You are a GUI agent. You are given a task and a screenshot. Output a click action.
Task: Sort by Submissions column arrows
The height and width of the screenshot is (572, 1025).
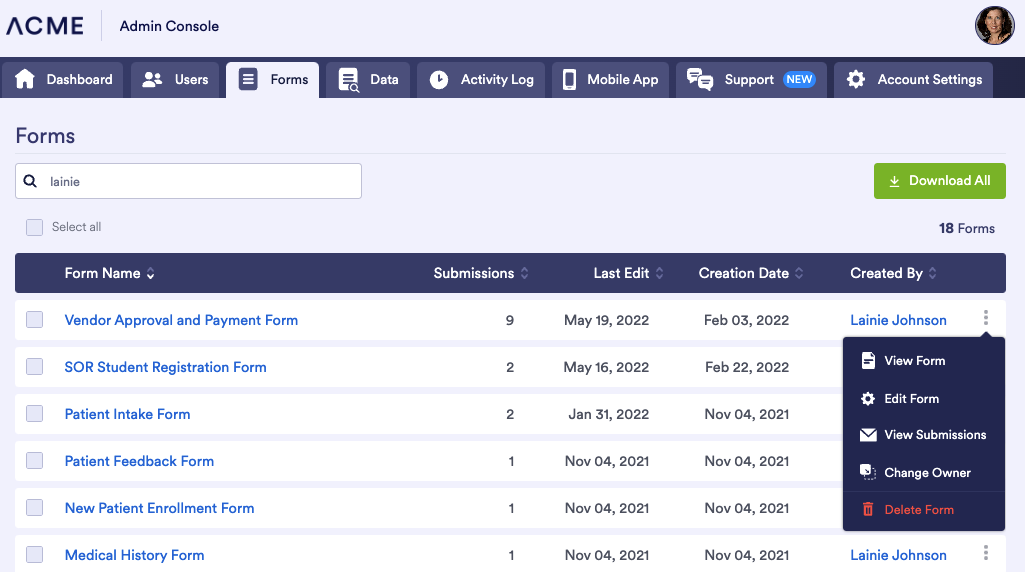coord(525,273)
